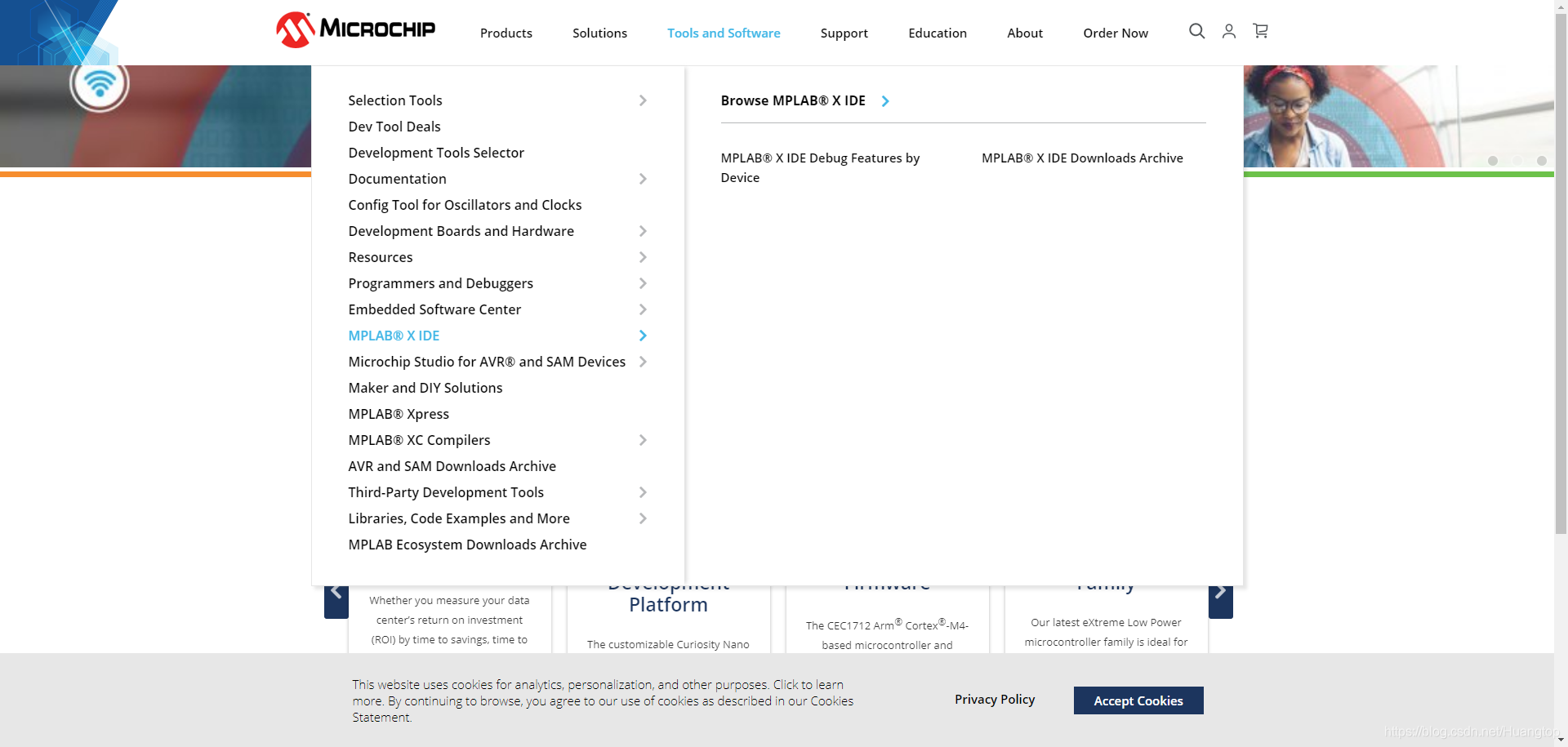Select Third-Party Development Tools entry

click(446, 492)
